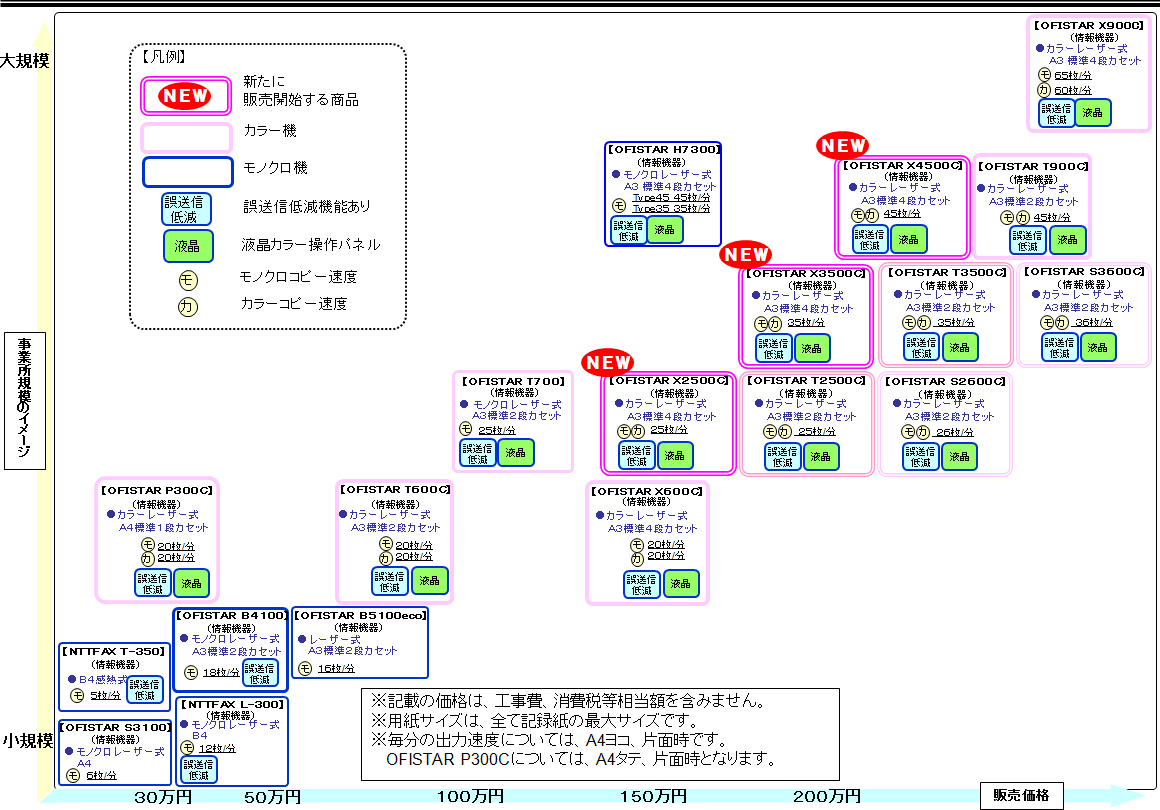Click the green 液晶 badge in the legend
The width and height of the screenshot is (1160, 810).
pyautogui.click(x=188, y=246)
